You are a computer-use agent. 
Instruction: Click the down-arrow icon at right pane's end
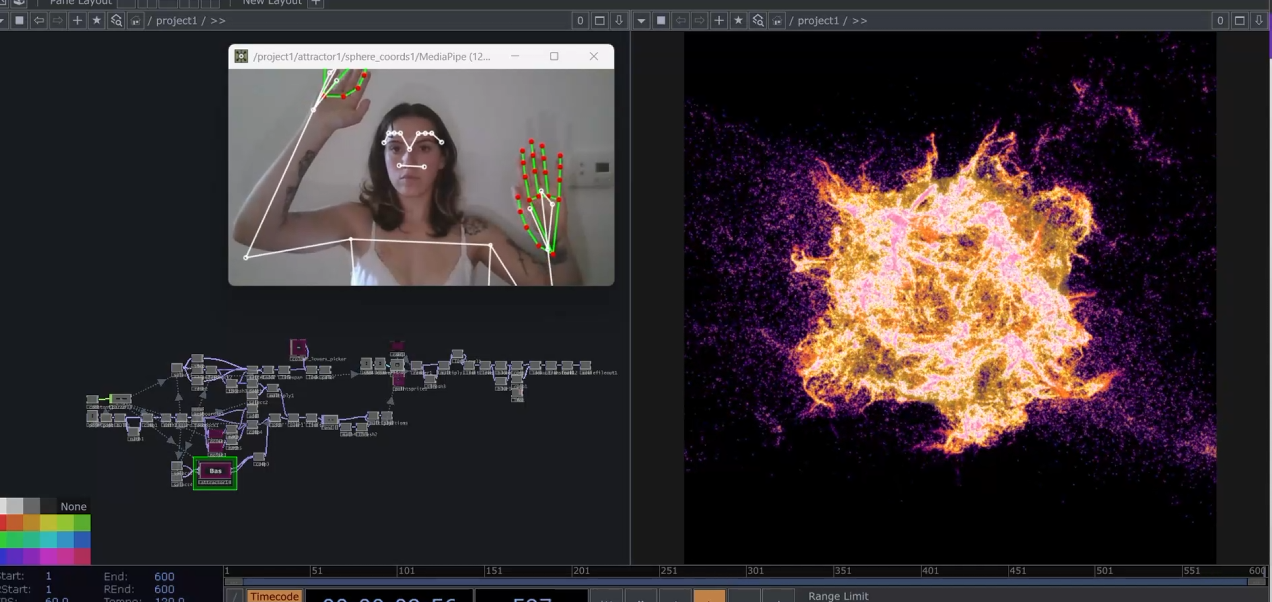click(1259, 20)
